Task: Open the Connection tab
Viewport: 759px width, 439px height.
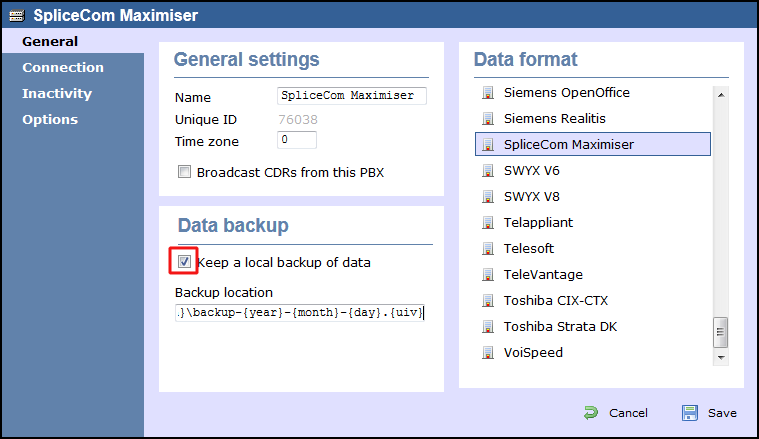Action: 63,68
